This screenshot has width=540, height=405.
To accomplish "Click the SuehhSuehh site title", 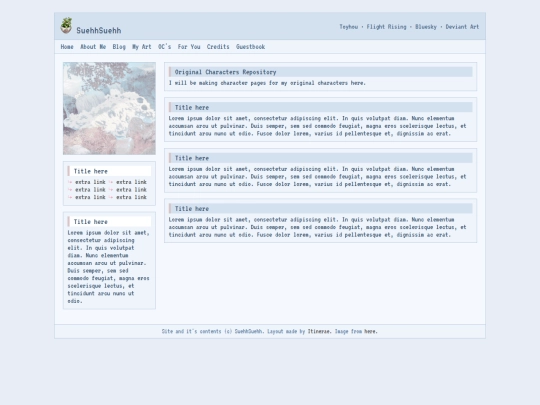I will (98, 31).
